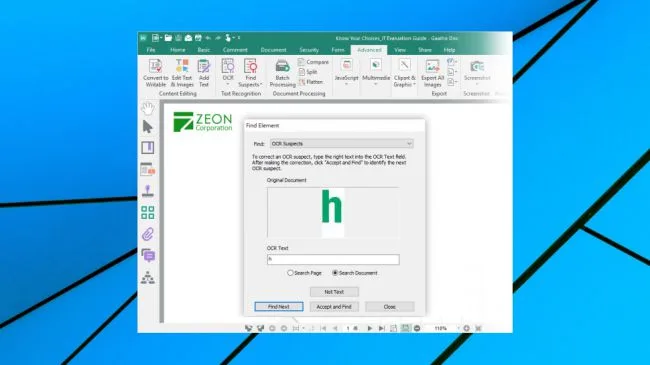Image resolution: width=650 pixels, height=365 pixels.
Task: Open the structure tree panel in sidebar
Action: (x=148, y=277)
